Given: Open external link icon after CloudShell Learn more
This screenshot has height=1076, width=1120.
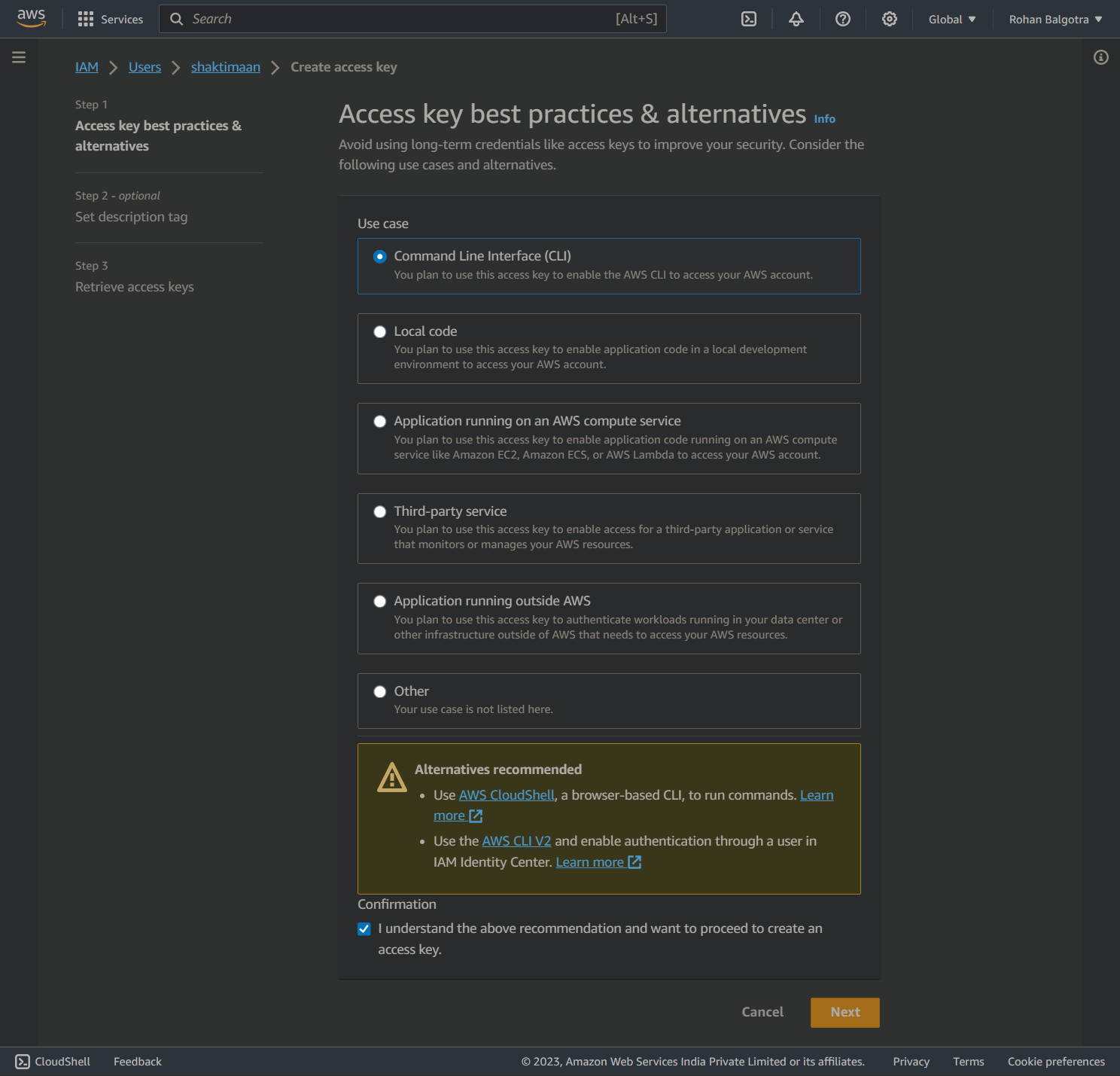Looking at the screenshot, I should (476, 816).
